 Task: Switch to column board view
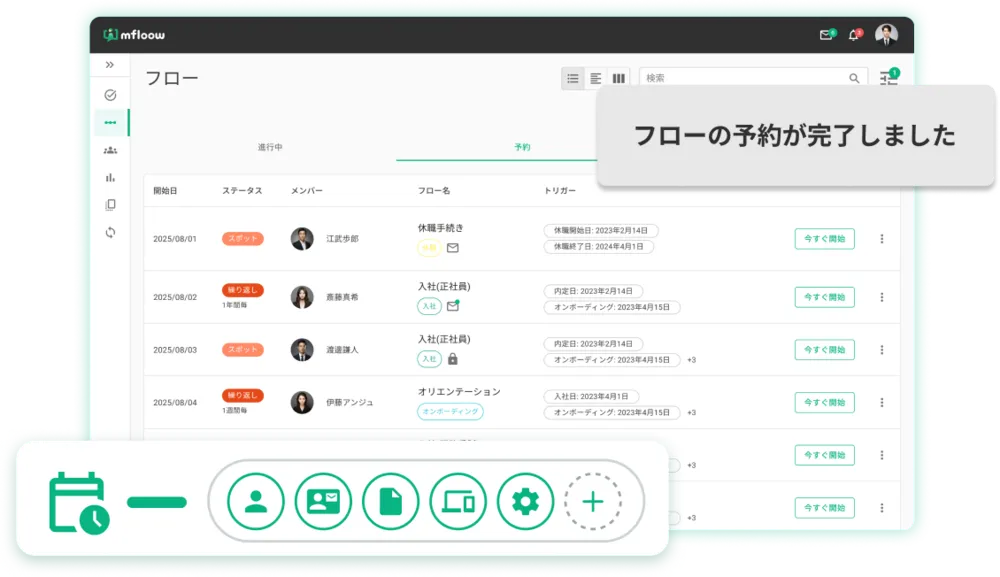619,78
